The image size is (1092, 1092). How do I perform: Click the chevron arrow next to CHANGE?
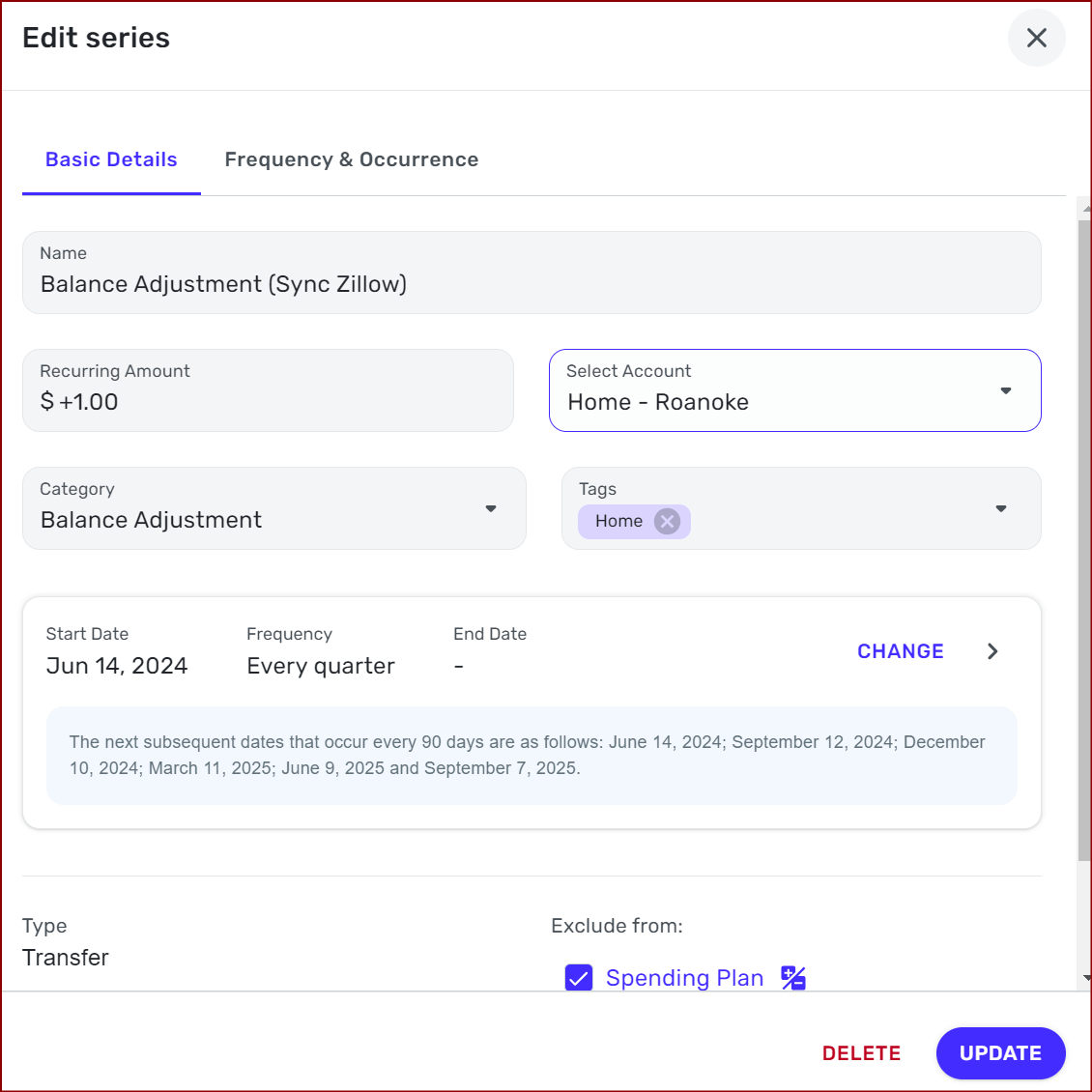(992, 651)
